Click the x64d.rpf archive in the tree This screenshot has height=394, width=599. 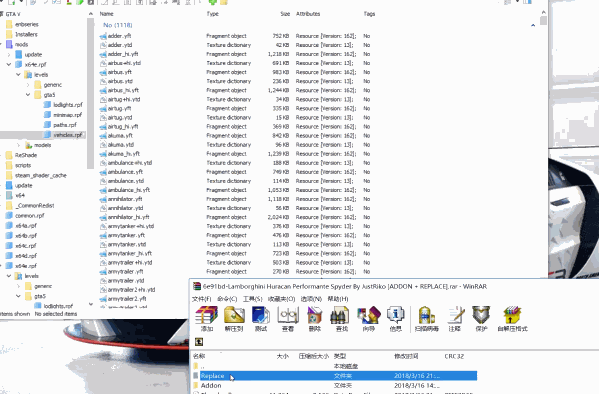coord(21,256)
